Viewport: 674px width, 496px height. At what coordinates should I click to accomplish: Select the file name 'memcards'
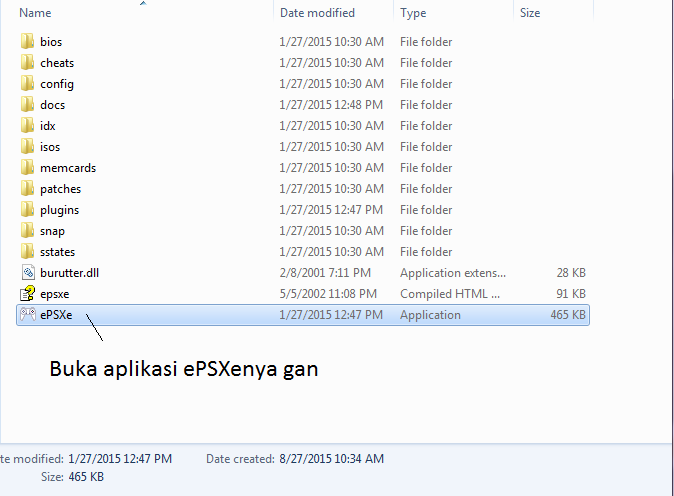point(68,168)
